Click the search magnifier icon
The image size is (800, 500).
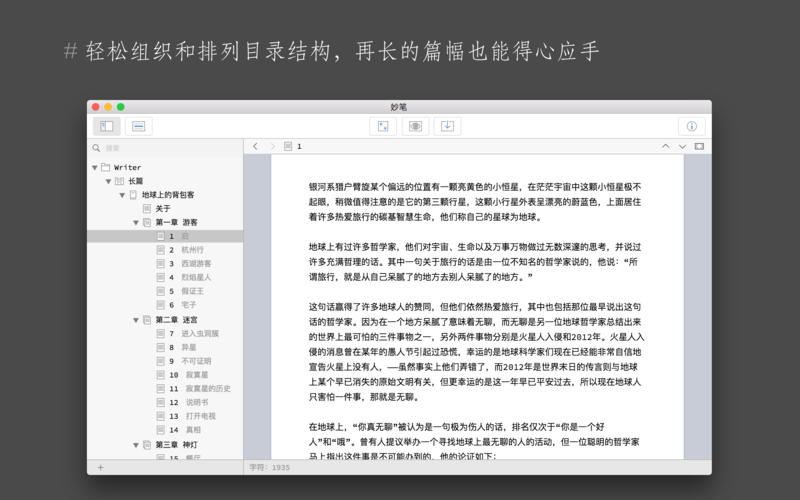coord(96,148)
